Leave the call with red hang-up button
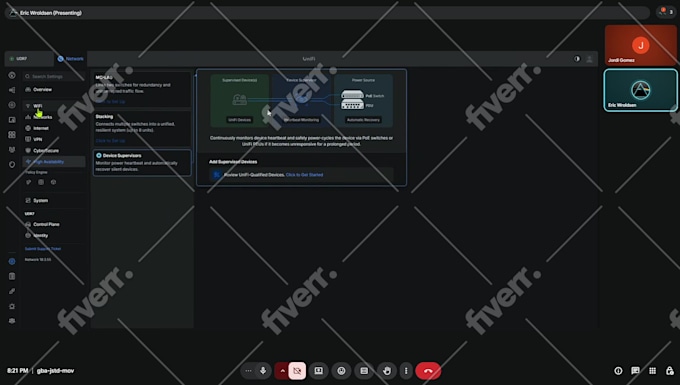Image resolution: width=680 pixels, height=385 pixels. click(x=428, y=371)
